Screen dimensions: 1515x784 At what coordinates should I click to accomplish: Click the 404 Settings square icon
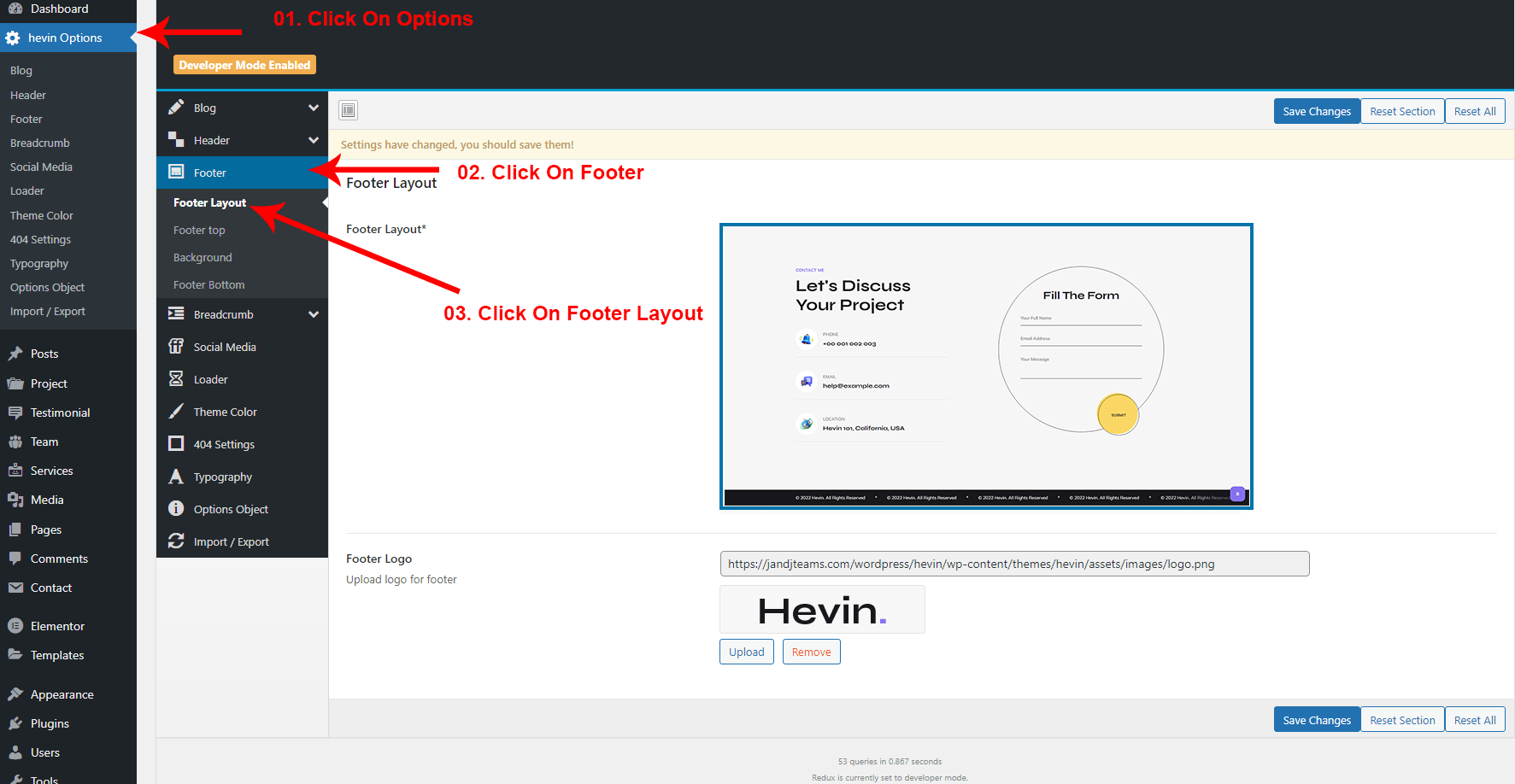pyautogui.click(x=176, y=443)
